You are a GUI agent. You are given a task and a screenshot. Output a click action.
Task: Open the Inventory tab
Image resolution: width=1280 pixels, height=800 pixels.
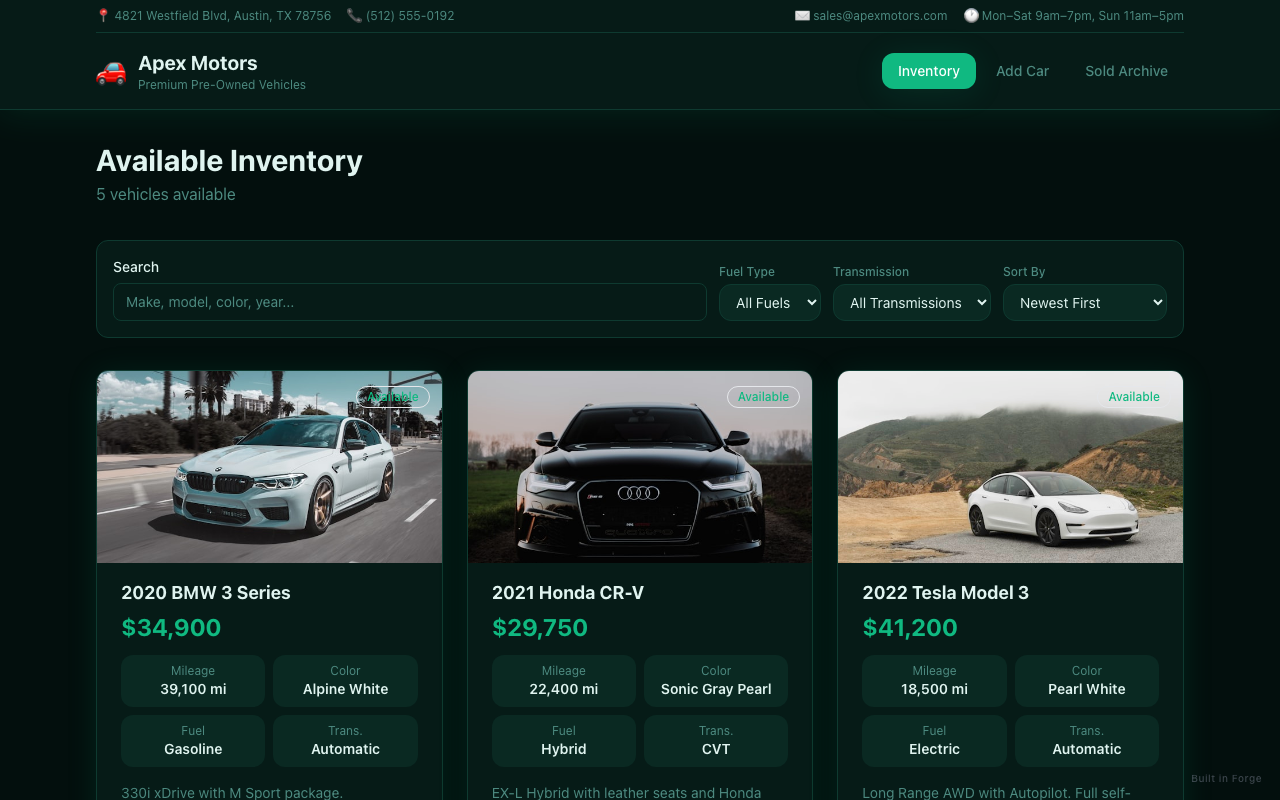(x=929, y=71)
